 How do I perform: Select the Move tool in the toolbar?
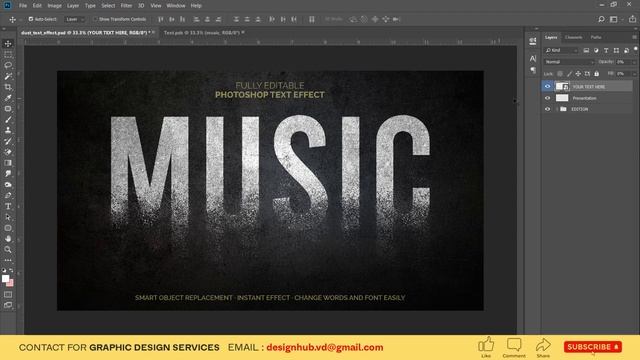pos(8,44)
